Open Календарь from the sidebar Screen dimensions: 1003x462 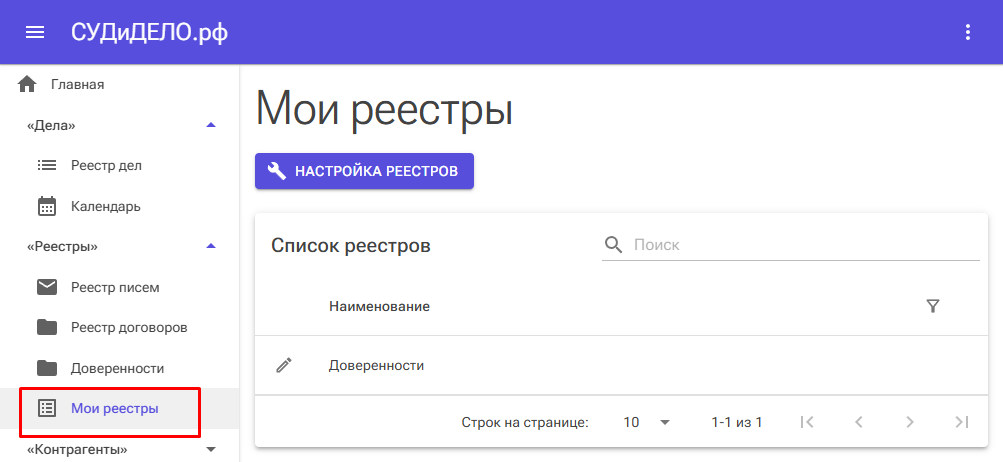105,207
